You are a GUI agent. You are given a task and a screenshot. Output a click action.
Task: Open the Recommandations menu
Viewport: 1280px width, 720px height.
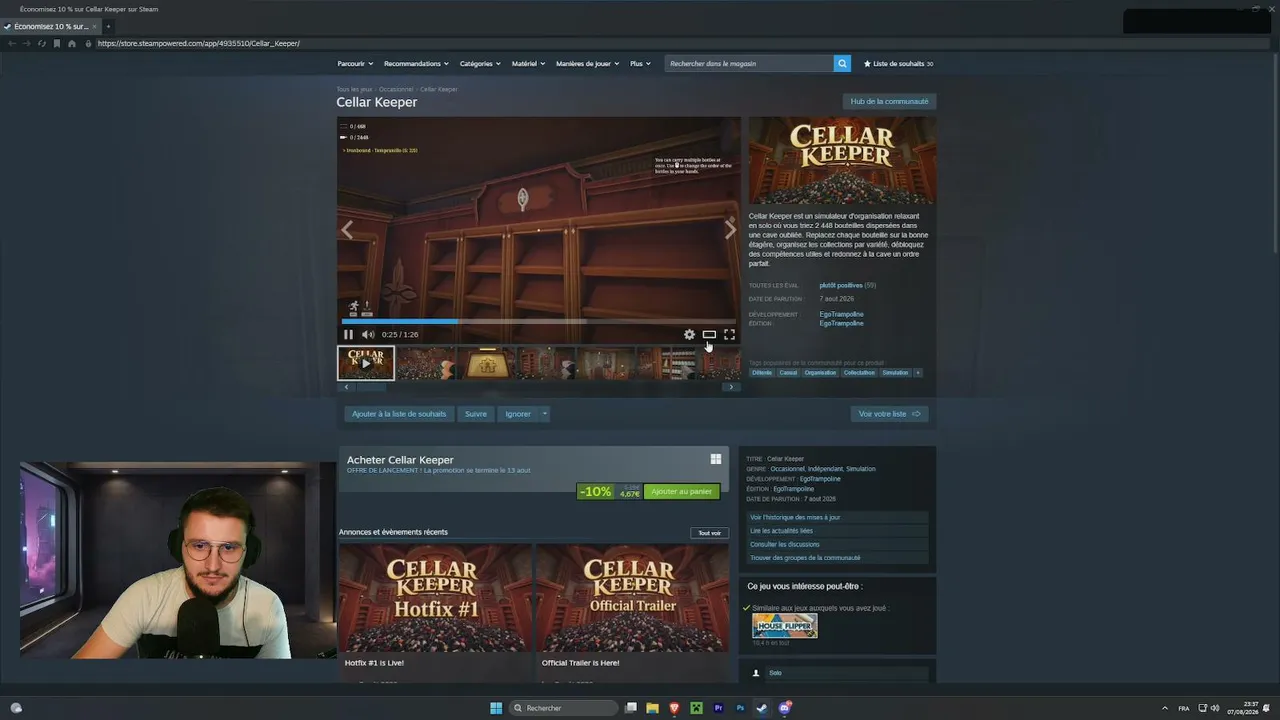coord(416,64)
